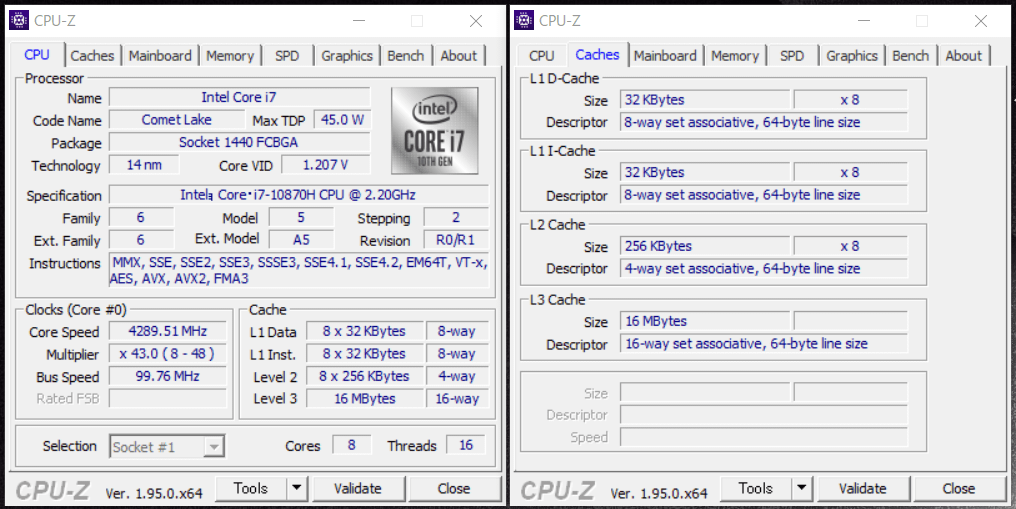
Task: Click the Bus Speed value '99.76 MHz'
Action: 168,376
